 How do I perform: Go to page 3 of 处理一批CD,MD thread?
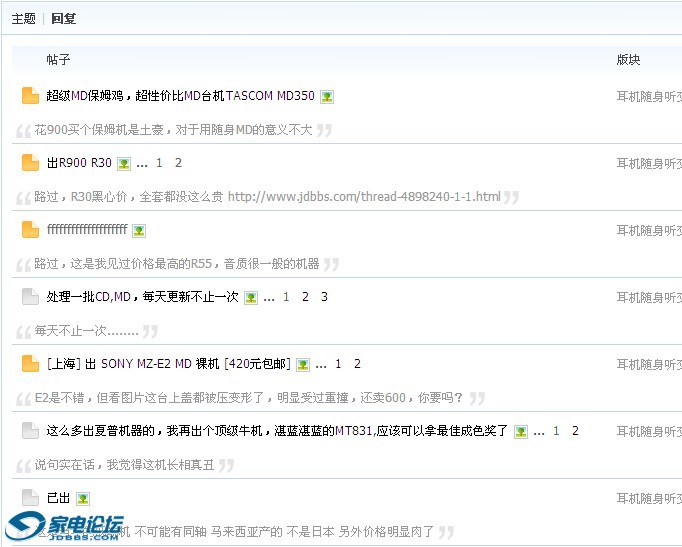coord(324,297)
